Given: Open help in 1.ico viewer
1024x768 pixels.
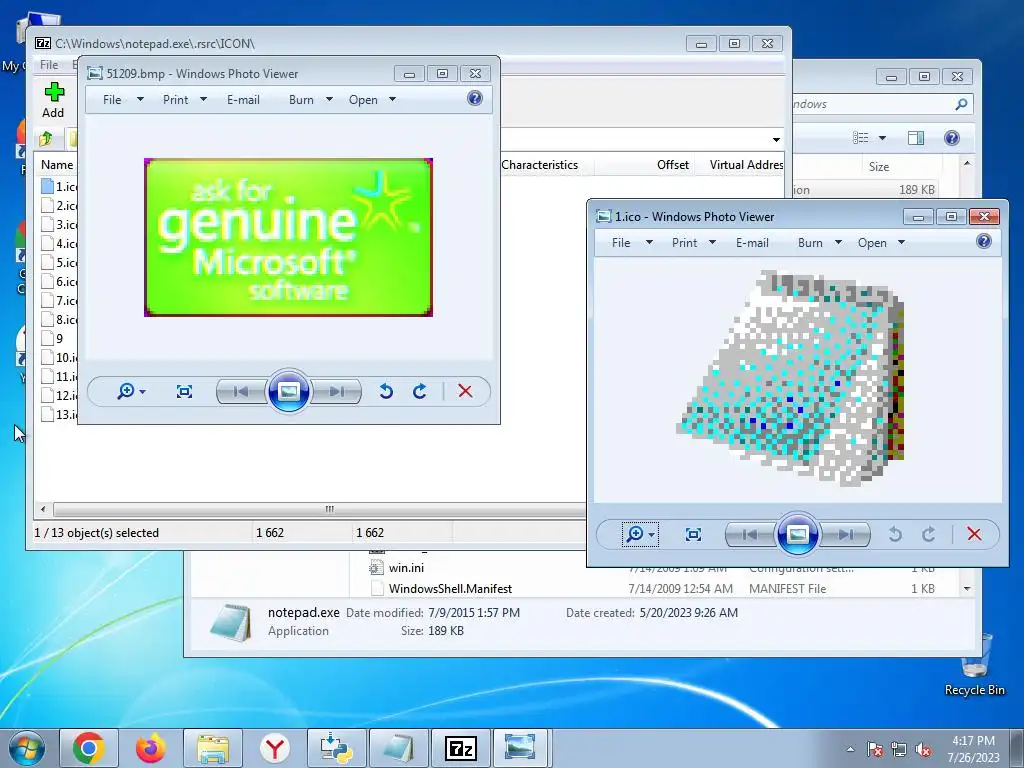Looking at the screenshot, I should 984,241.
